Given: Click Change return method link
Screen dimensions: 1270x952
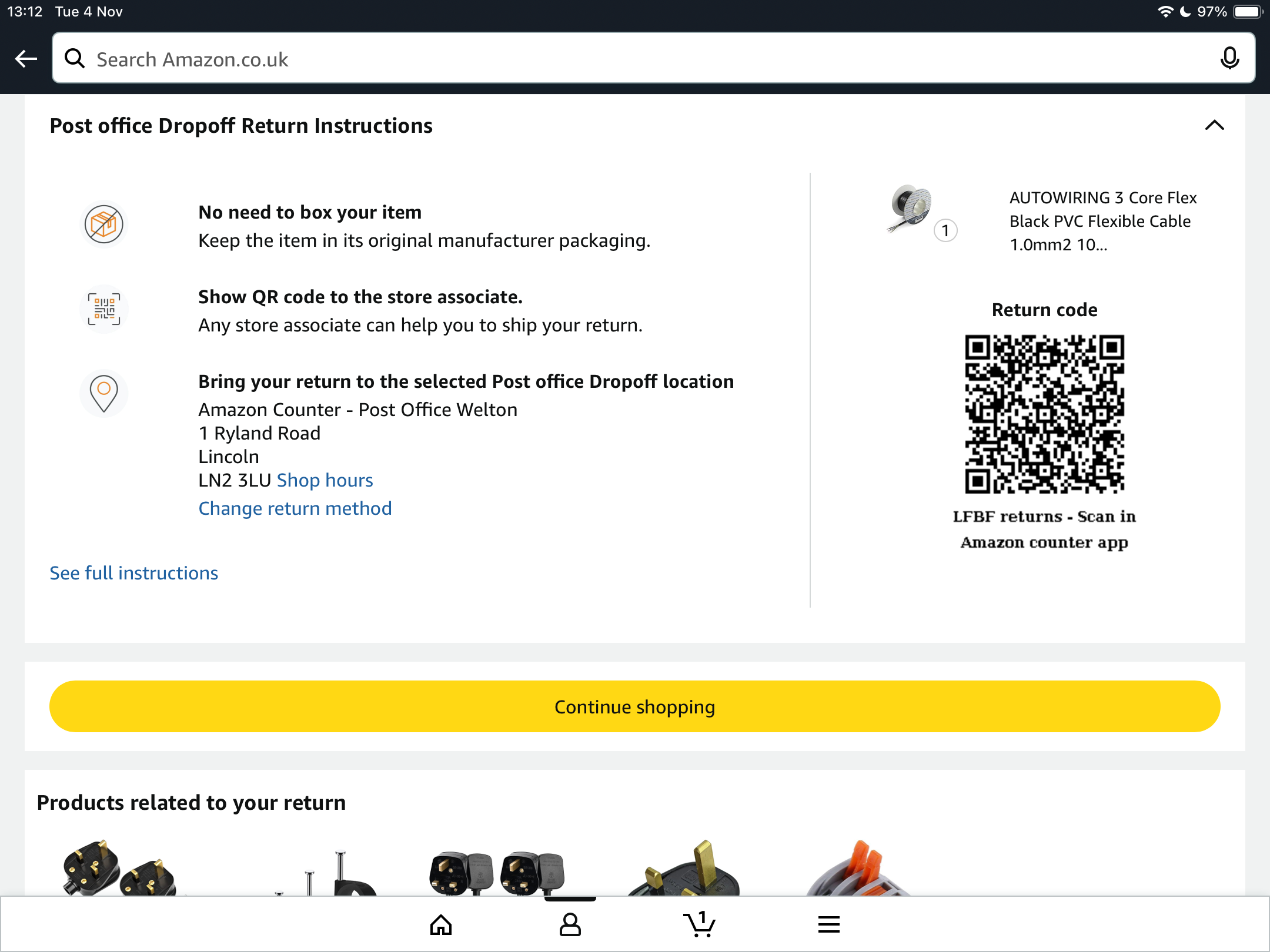Looking at the screenshot, I should click(295, 508).
